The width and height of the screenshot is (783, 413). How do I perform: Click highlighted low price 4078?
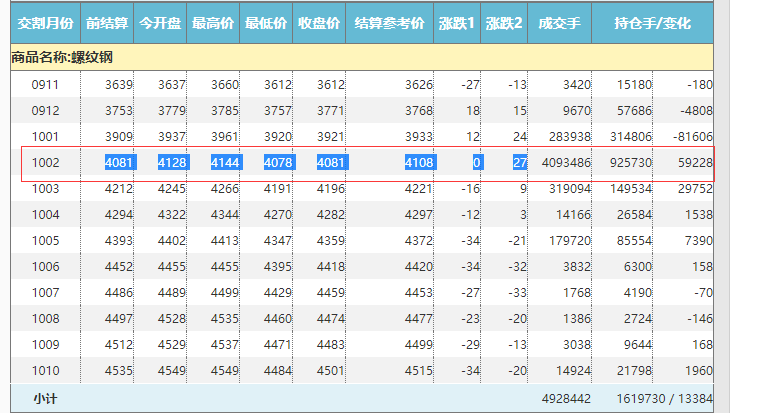click(278, 163)
